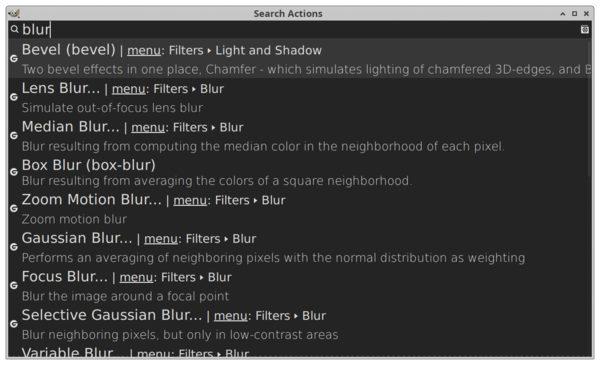Click the GEGL icon beside Box Blur
The height and width of the screenshot is (365, 600).
click(x=14, y=172)
